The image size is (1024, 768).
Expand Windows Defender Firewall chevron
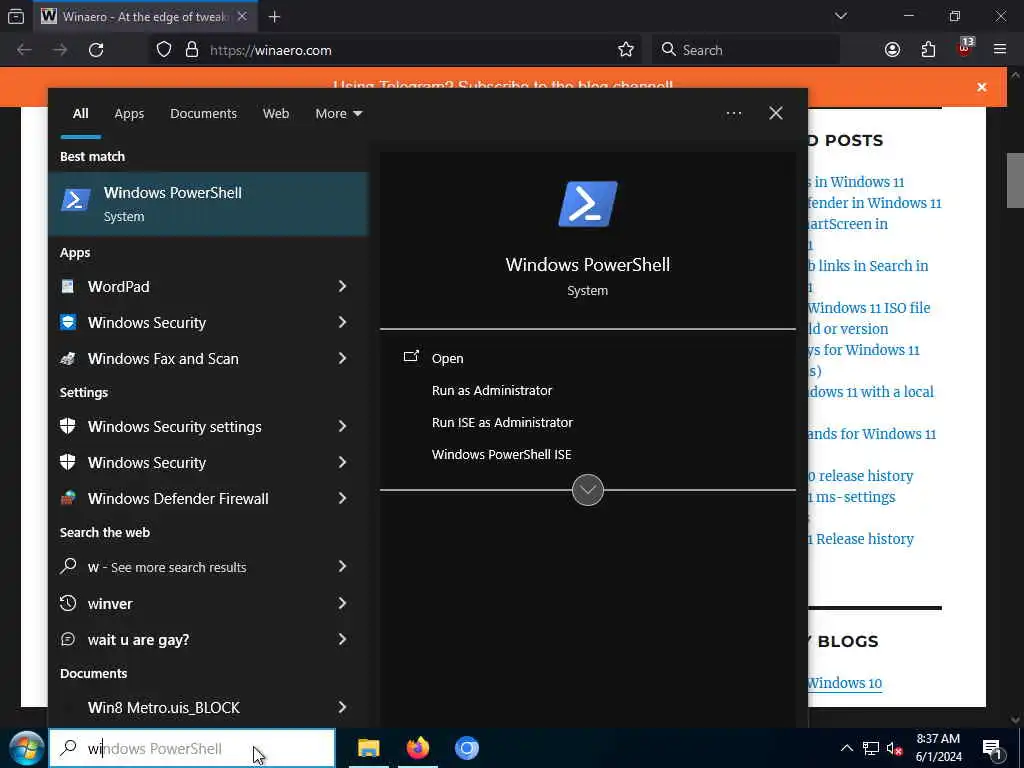click(342, 498)
